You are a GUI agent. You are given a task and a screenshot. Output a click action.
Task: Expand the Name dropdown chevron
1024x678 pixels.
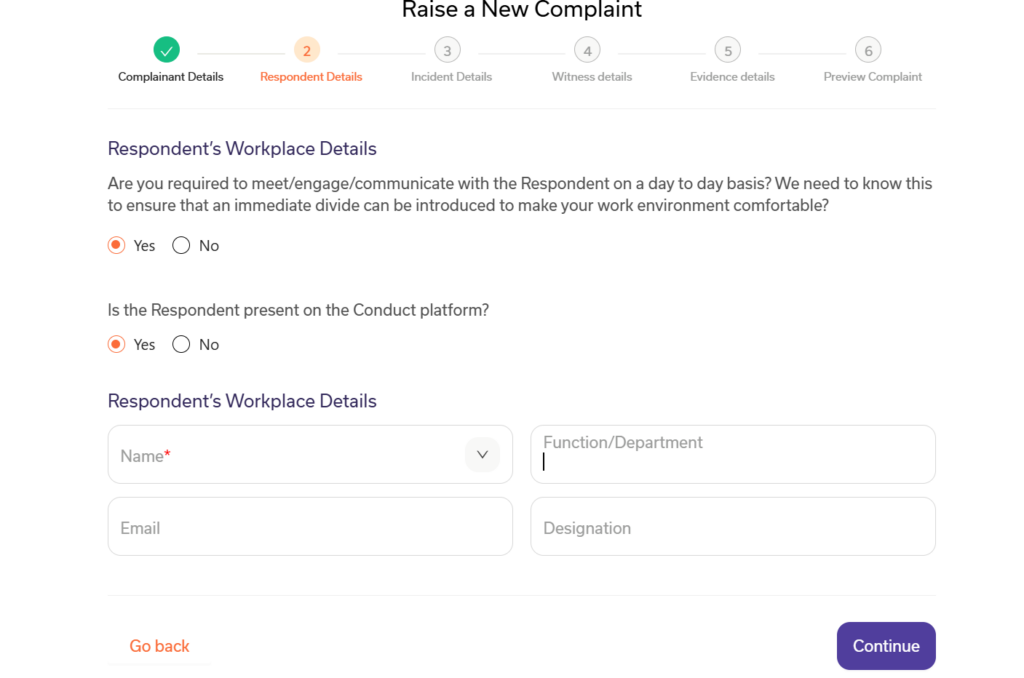click(x=482, y=455)
